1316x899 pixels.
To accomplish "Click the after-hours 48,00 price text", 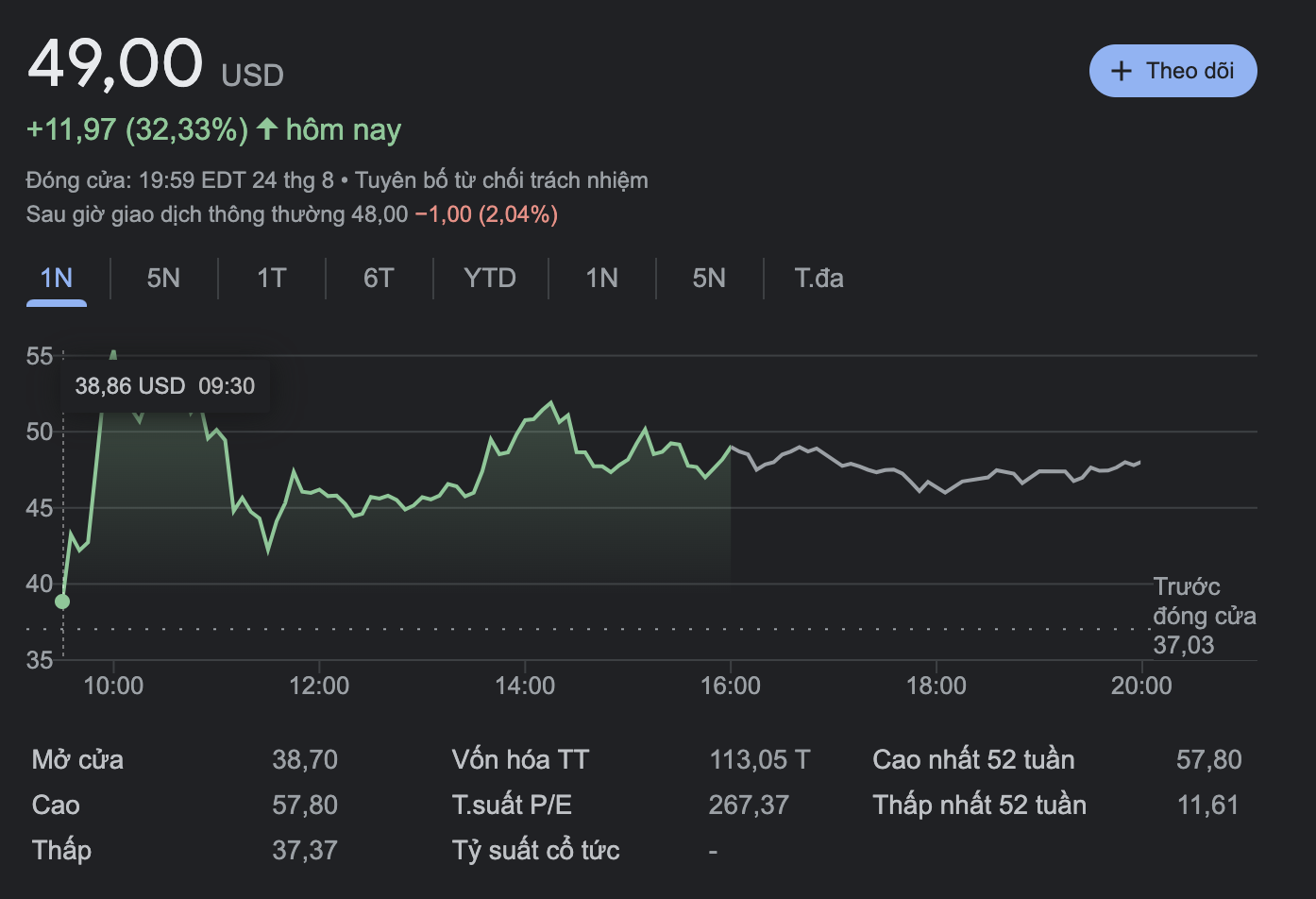I will (x=380, y=214).
